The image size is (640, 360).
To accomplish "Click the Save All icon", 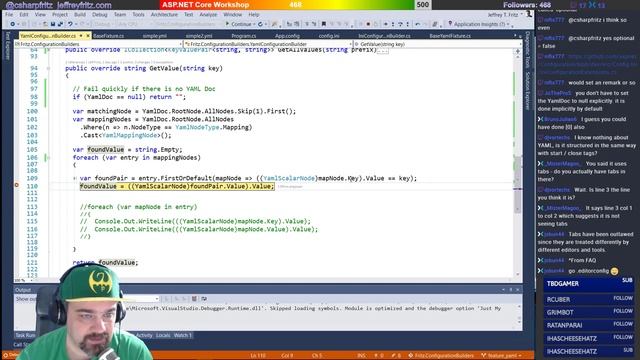I will (x=60, y=24).
